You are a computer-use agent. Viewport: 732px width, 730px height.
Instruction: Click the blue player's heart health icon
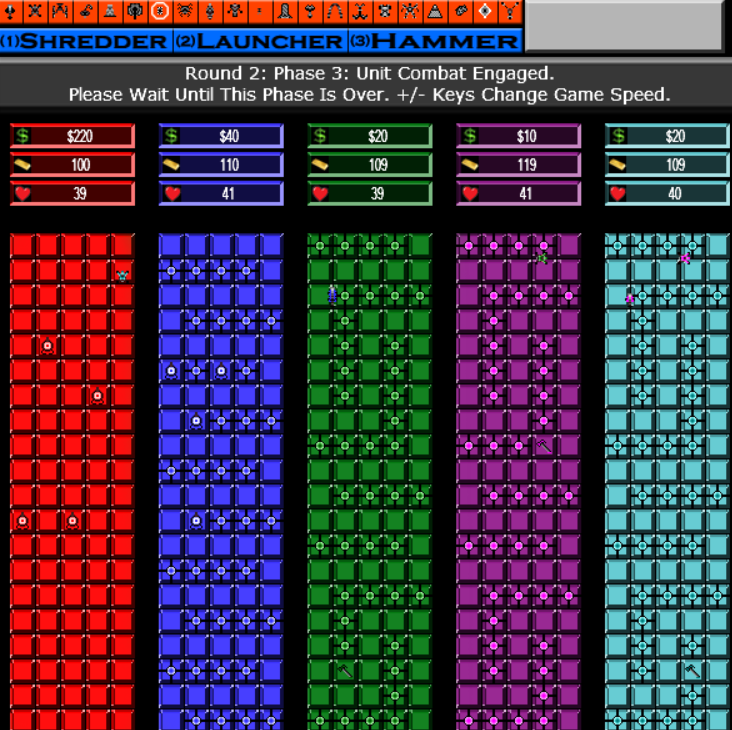point(171,194)
